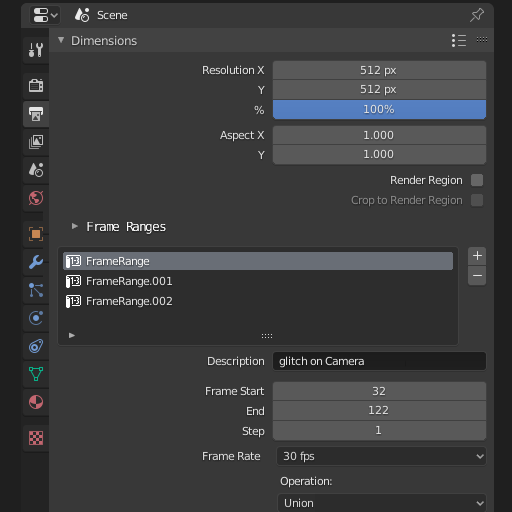
Task: Open the Modifiers wrench tab icon
Action: coord(36,262)
